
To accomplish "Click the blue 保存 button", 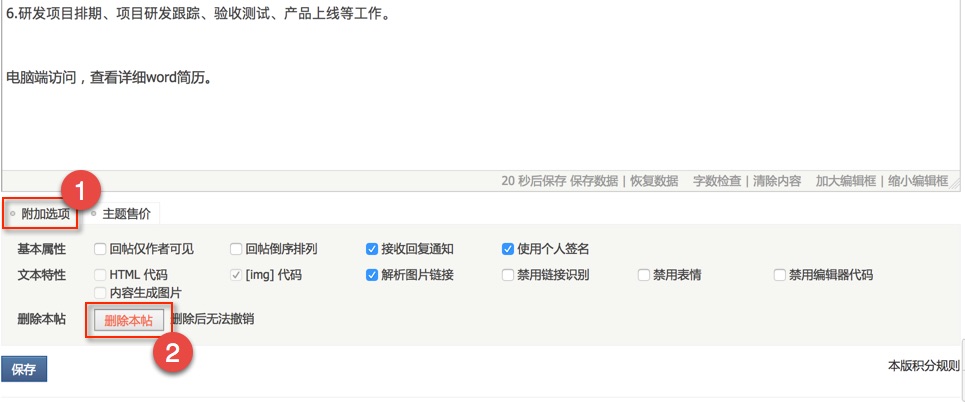I will 24,369.
